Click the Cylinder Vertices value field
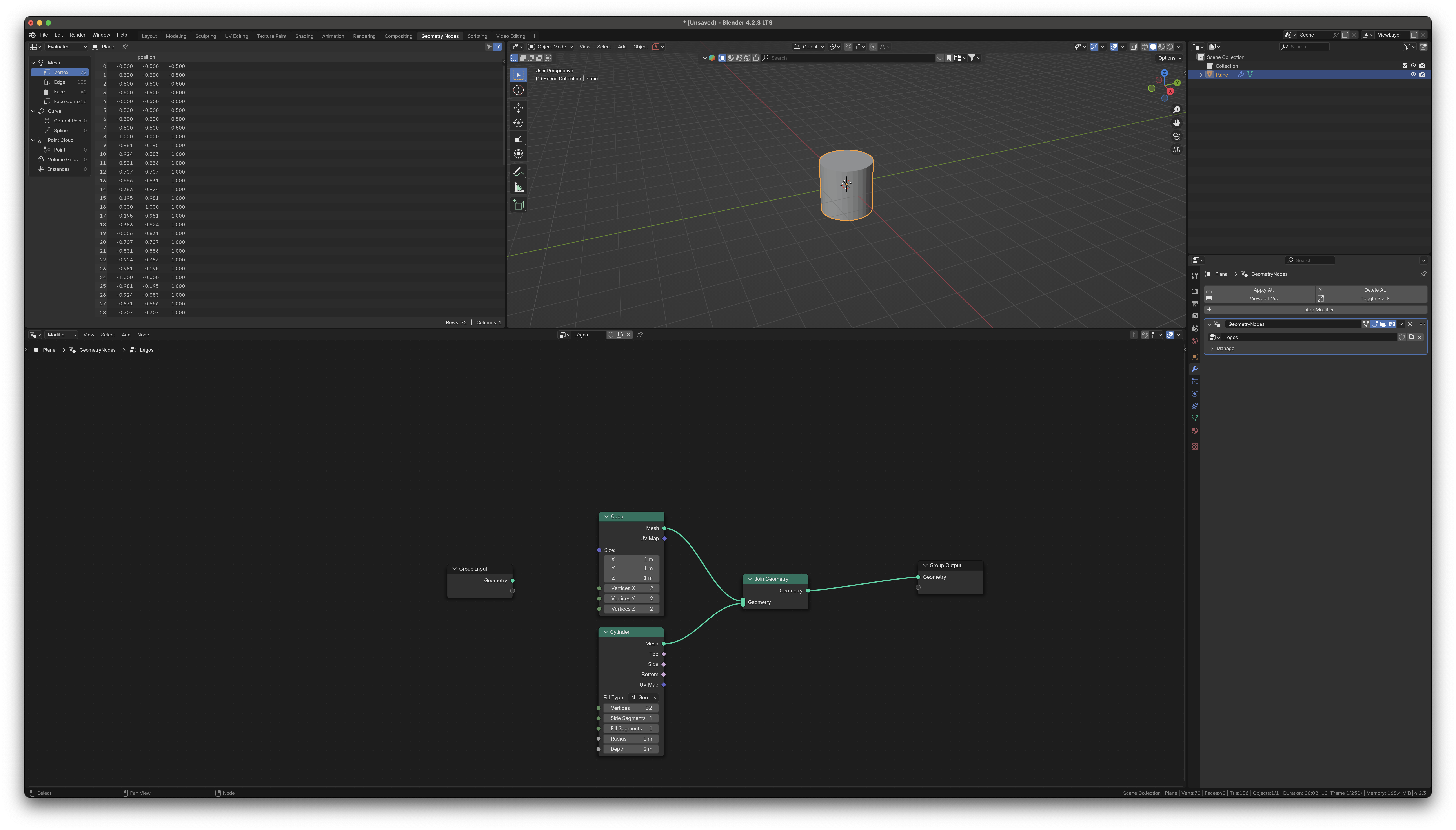Viewport: 1456px width, 830px height. (x=631, y=708)
